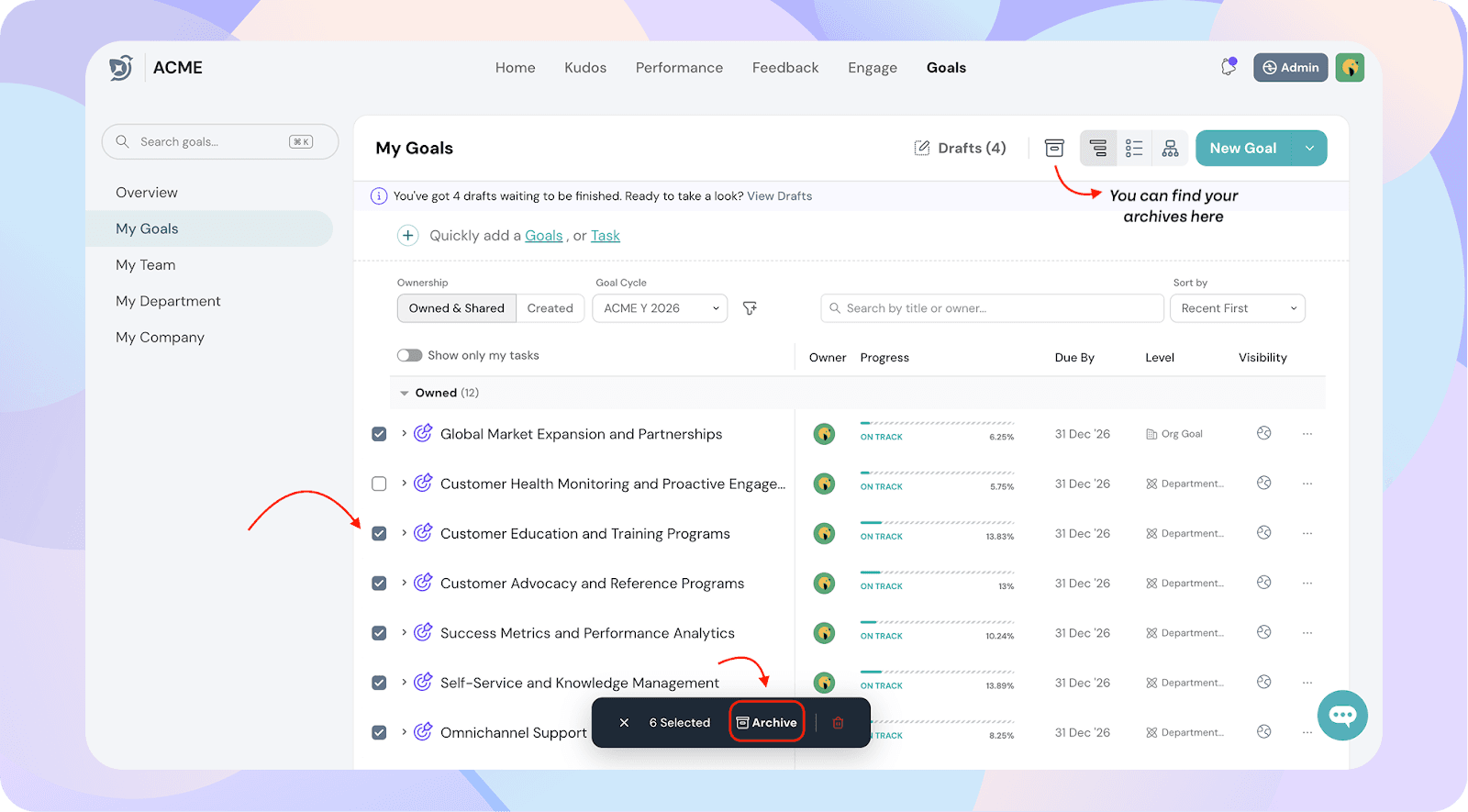Open the ACME Y 2026 goal cycle dropdown
The image size is (1468, 812).
pos(660,308)
